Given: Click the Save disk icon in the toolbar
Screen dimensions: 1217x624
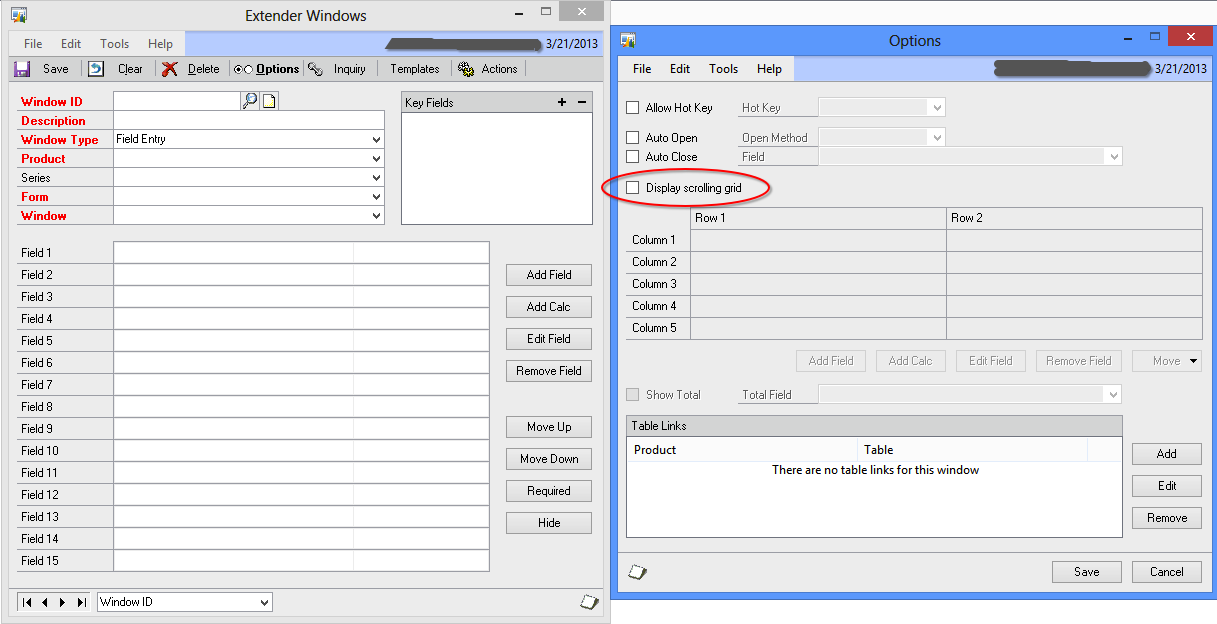Looking at the screenshot, I should (22, 69).
